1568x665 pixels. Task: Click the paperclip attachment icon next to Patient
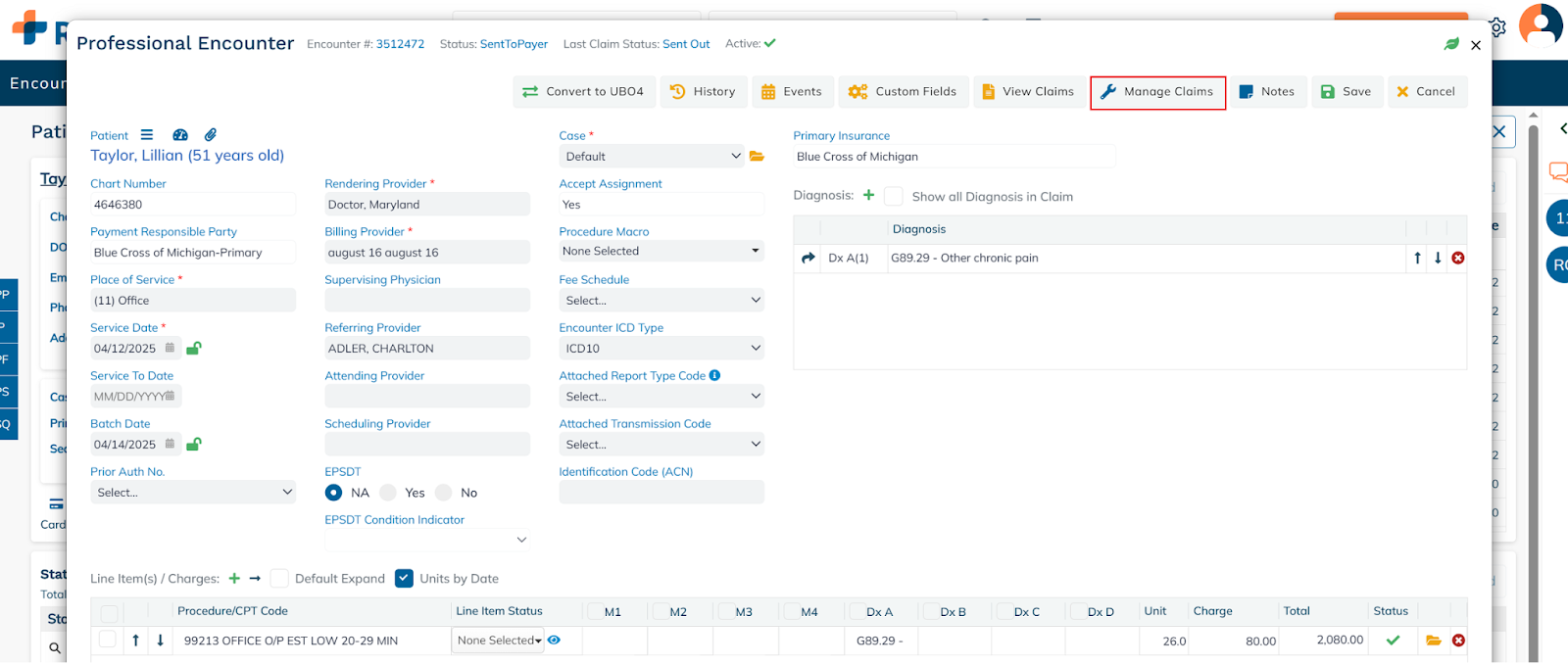pyautogui.click(x=210, y=135)
